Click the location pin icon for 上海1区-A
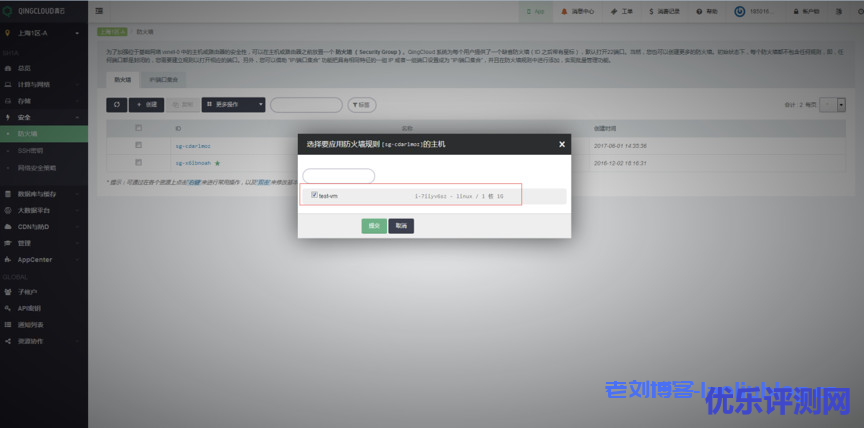Viewport: 864px width, 428px height. click(x=7, y=33)
